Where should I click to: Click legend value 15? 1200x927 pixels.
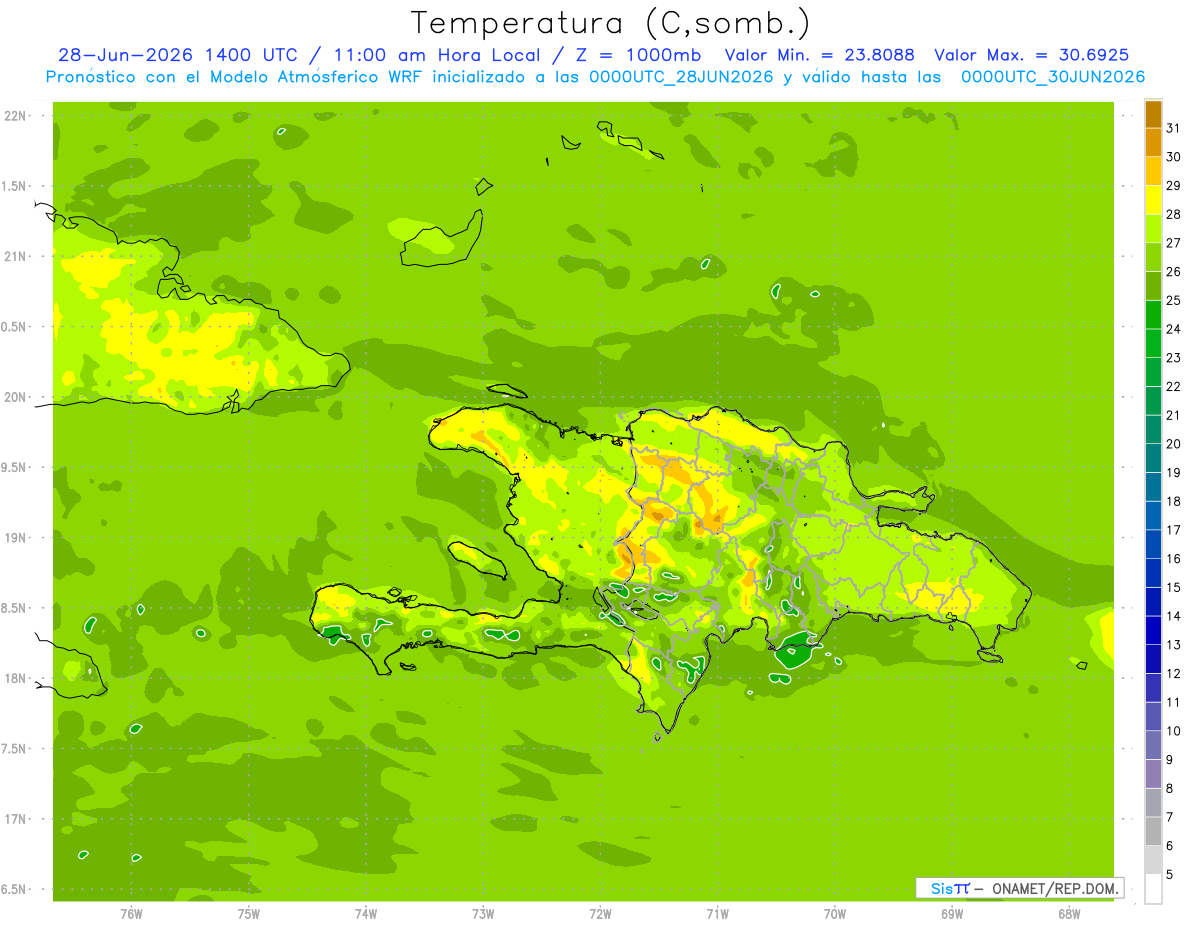coord(1174,587)
